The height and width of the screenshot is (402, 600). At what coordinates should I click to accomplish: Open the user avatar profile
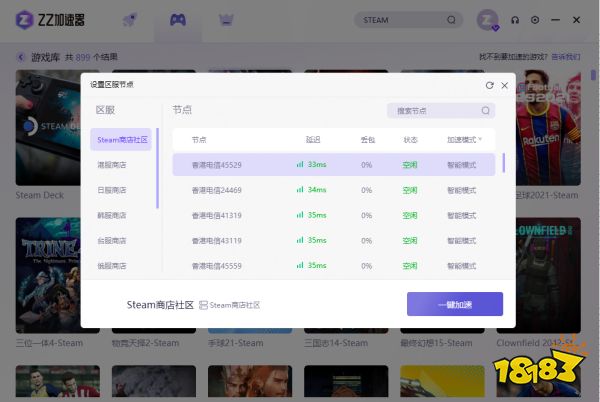pyautogui.click(x=488, y=20)
